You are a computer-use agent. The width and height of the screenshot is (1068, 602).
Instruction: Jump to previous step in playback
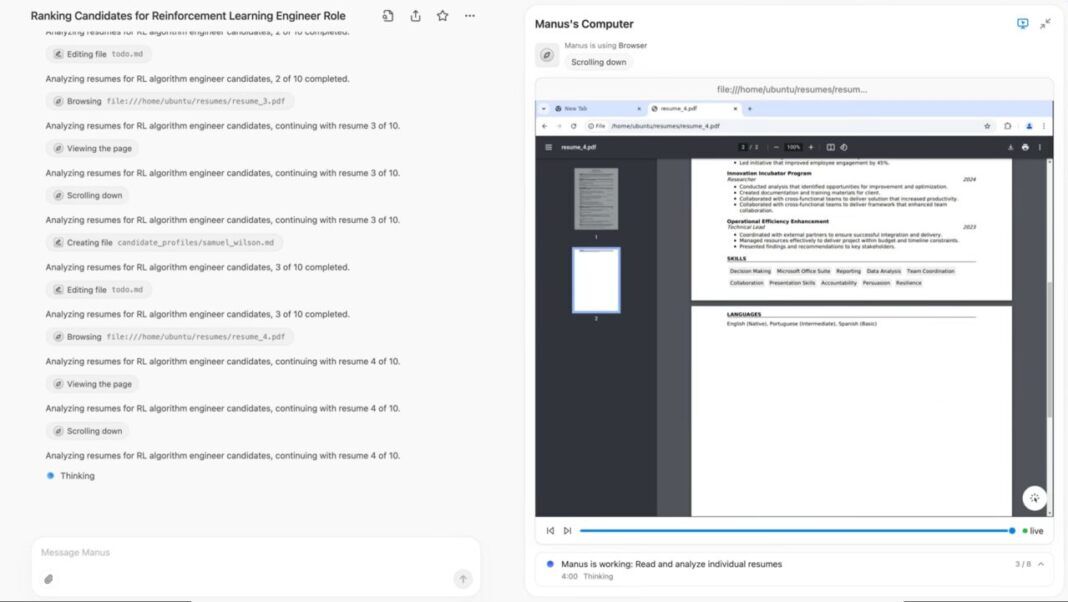coord(550,531)
